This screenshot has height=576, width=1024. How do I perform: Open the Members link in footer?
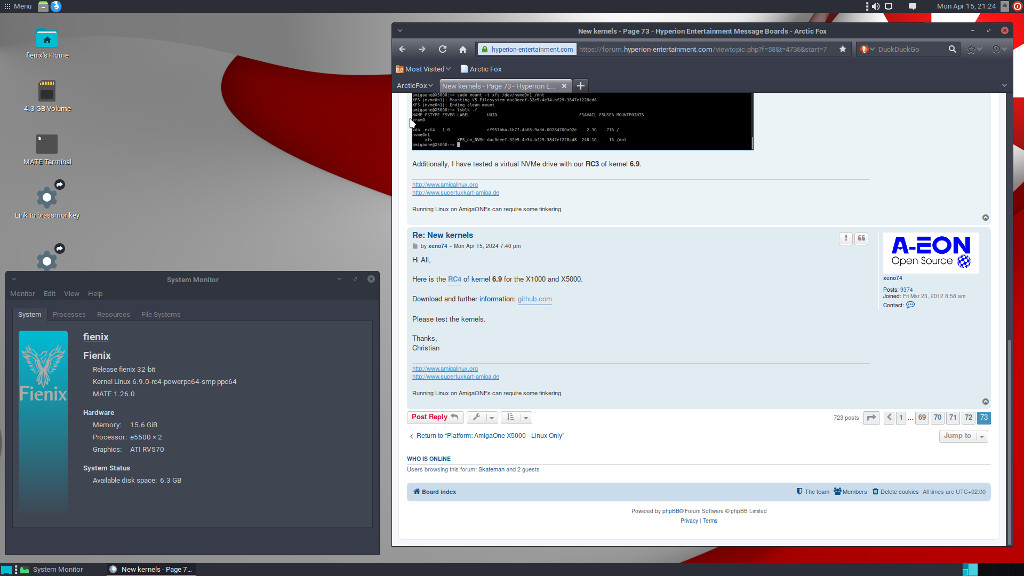coord(850,492)
